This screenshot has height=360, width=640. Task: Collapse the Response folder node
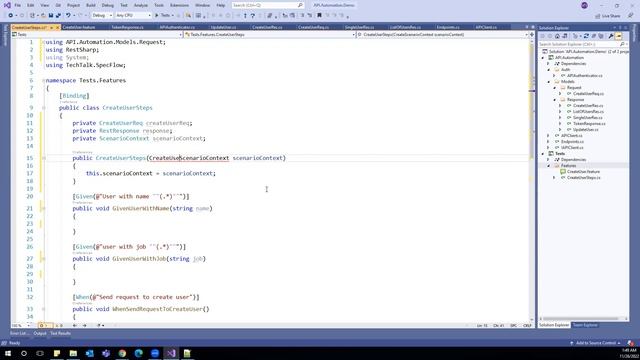point(554,100)
